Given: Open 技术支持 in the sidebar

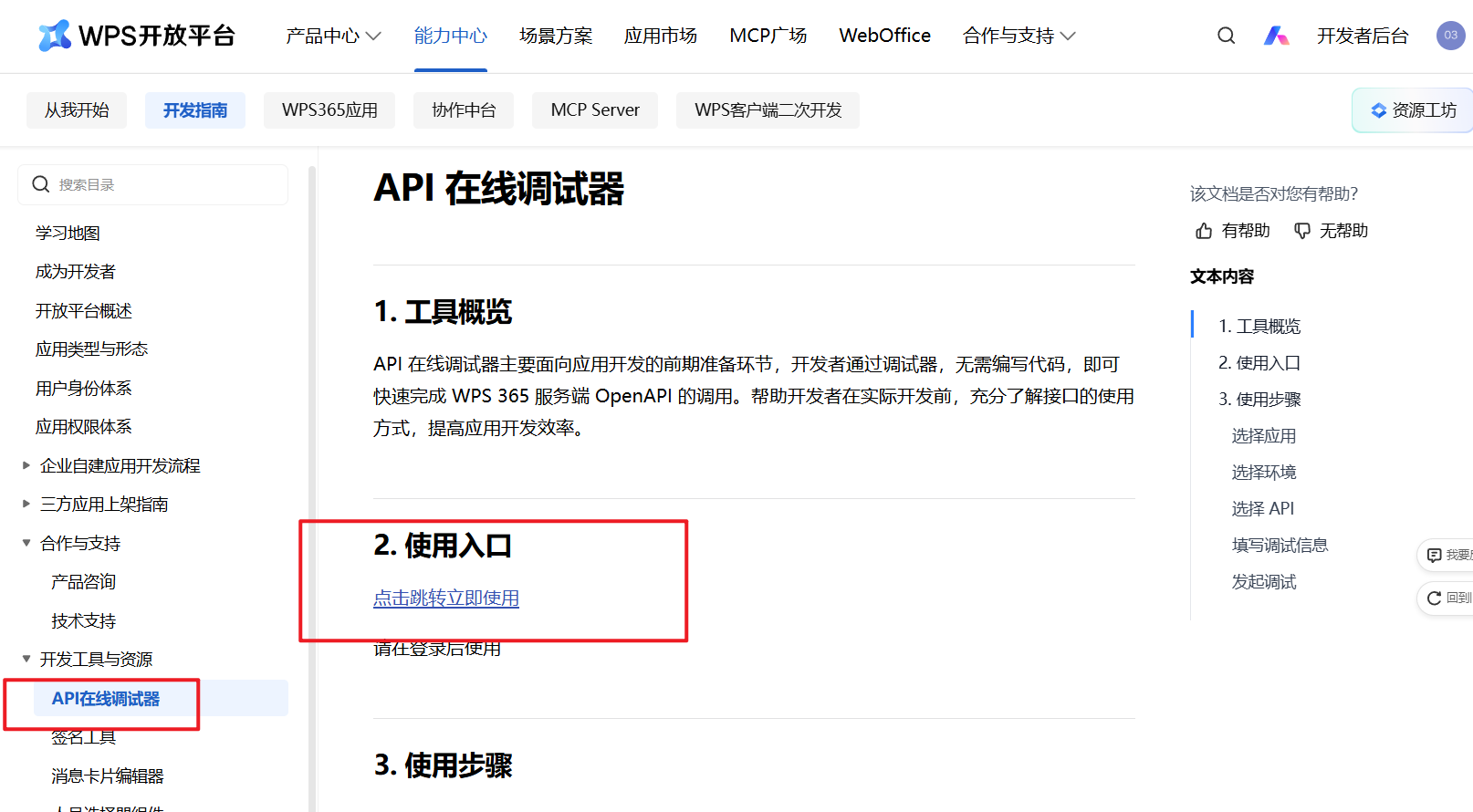Looking at the screenshot, I should (x=84, y=621).
